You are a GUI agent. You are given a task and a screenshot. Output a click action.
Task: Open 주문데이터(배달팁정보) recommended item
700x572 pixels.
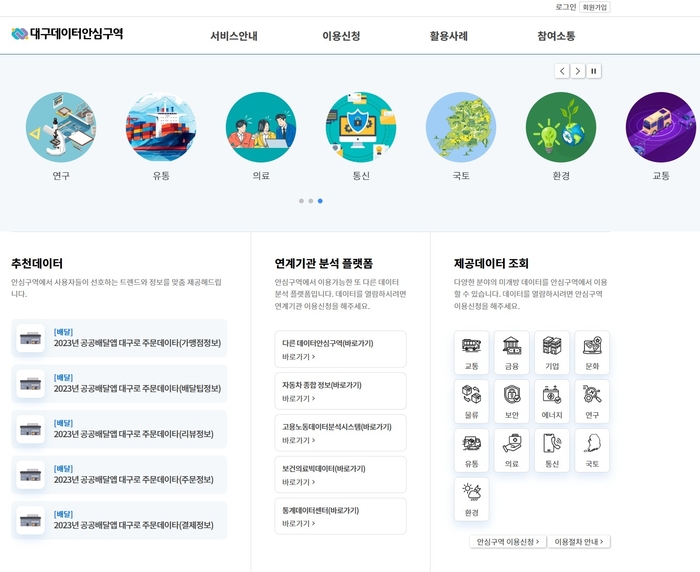click(x=119, y=384)
